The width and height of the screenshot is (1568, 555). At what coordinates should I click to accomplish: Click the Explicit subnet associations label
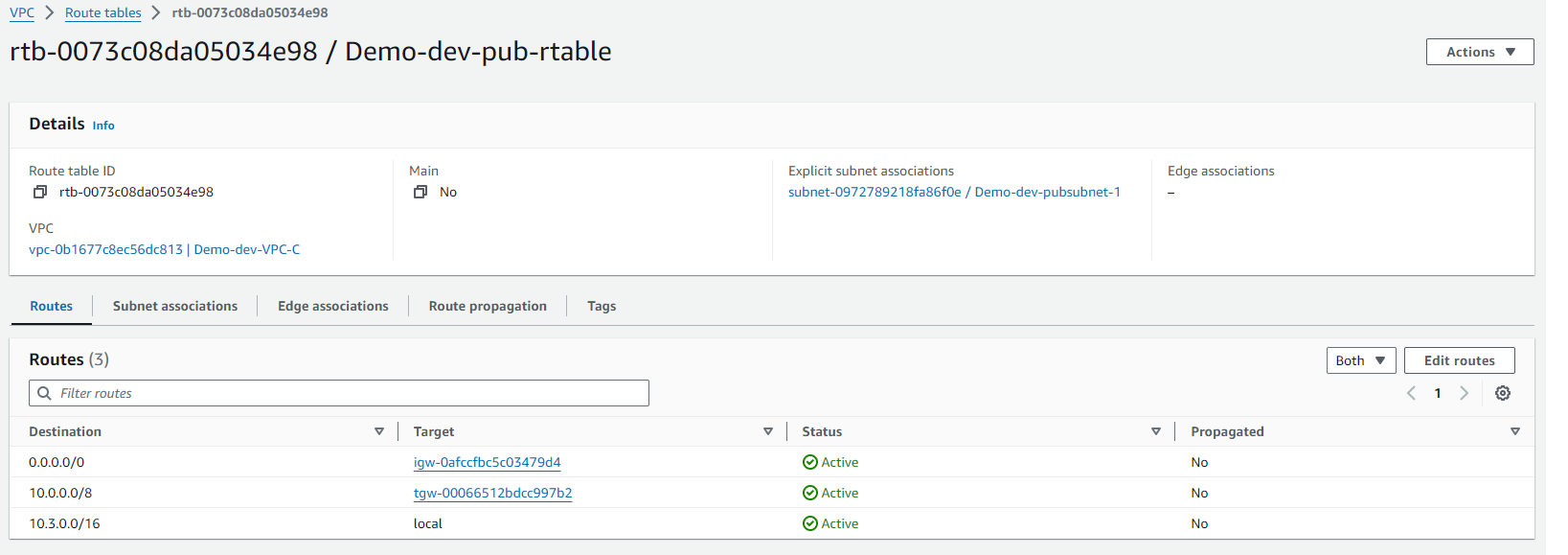coord(871,171)
